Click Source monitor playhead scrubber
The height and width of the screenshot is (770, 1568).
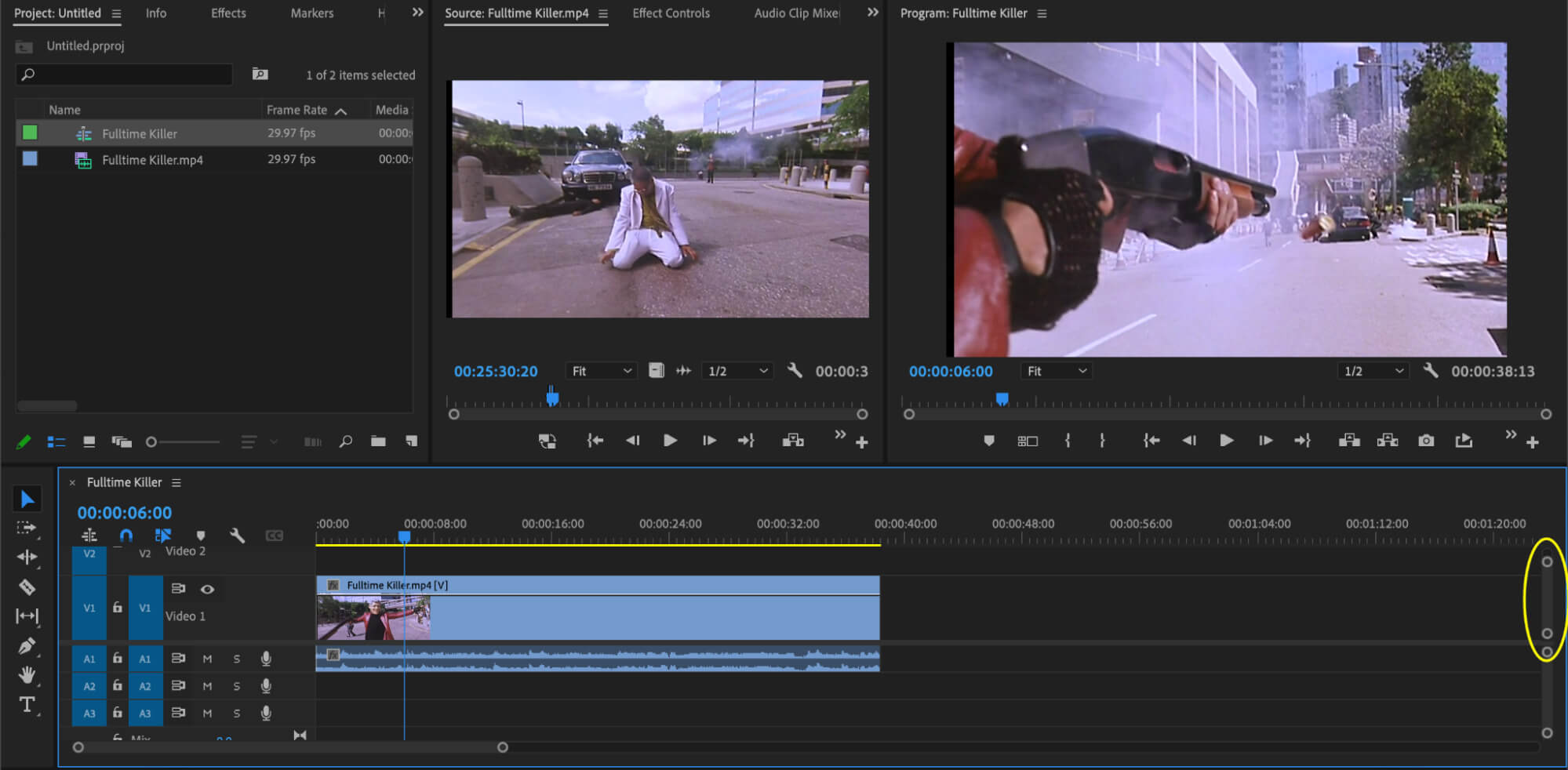552,398
